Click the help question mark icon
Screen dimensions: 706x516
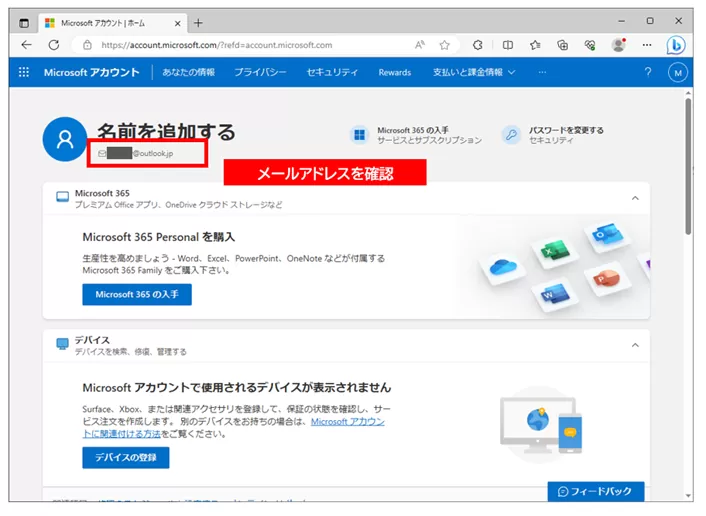click(x=647, y=72)
